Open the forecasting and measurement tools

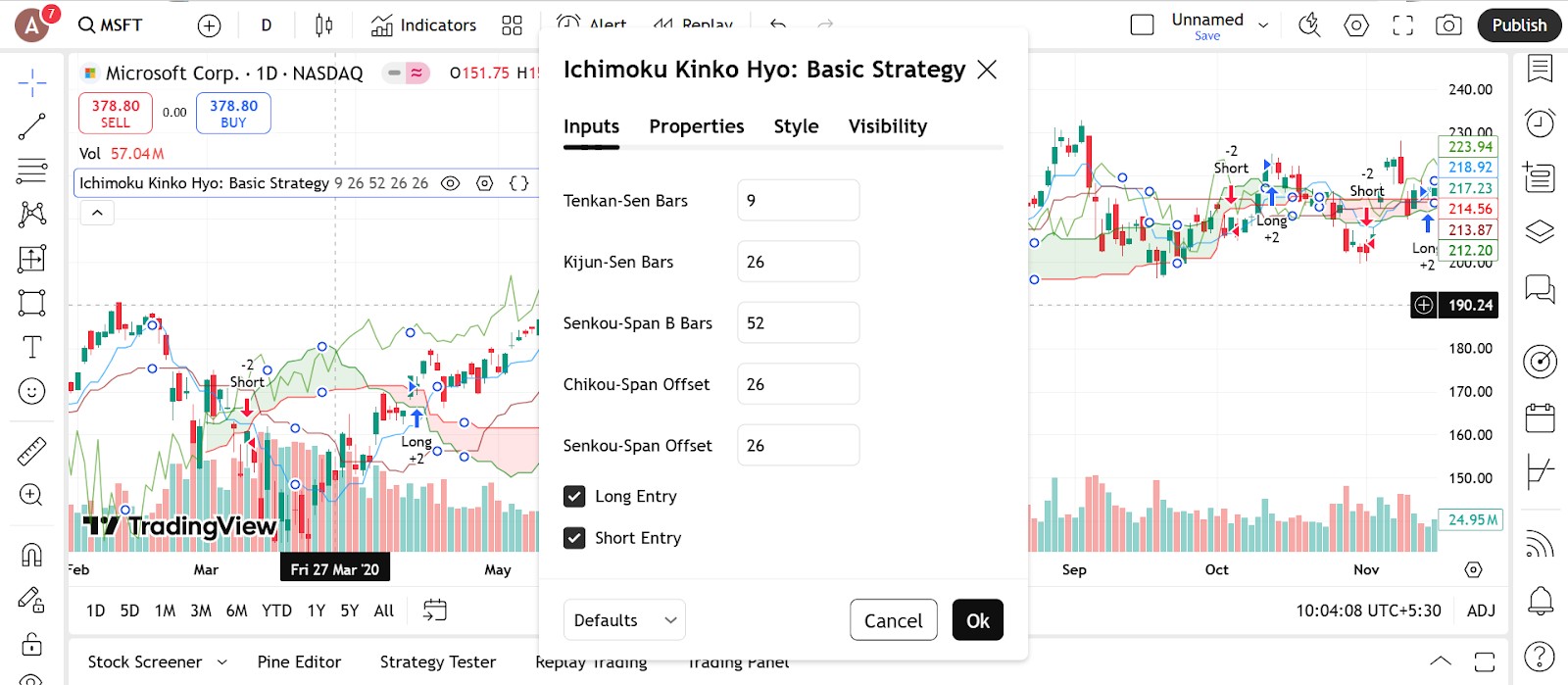click(x=32, y=259)
